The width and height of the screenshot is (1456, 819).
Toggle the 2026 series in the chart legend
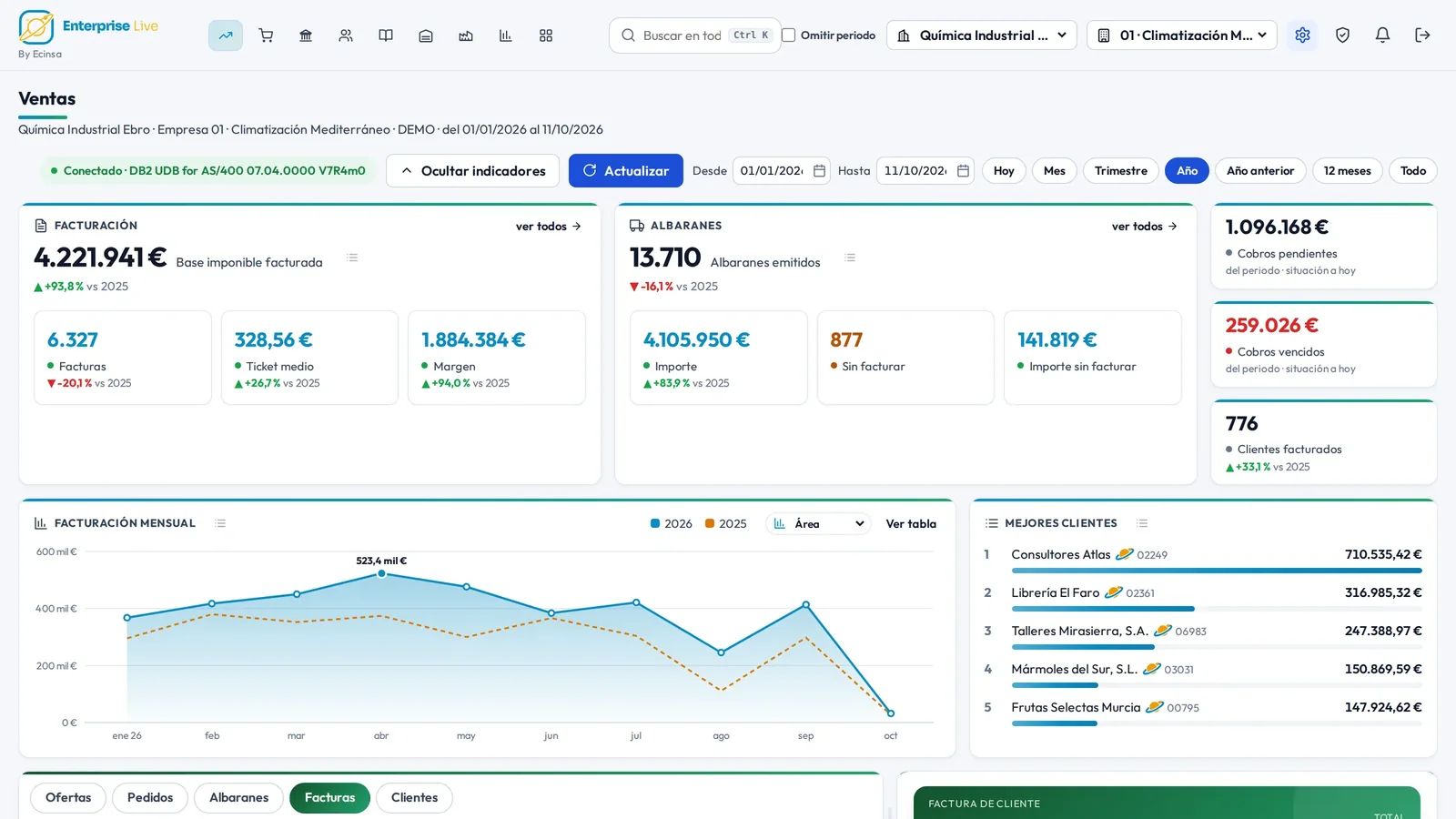click(672, 524)
